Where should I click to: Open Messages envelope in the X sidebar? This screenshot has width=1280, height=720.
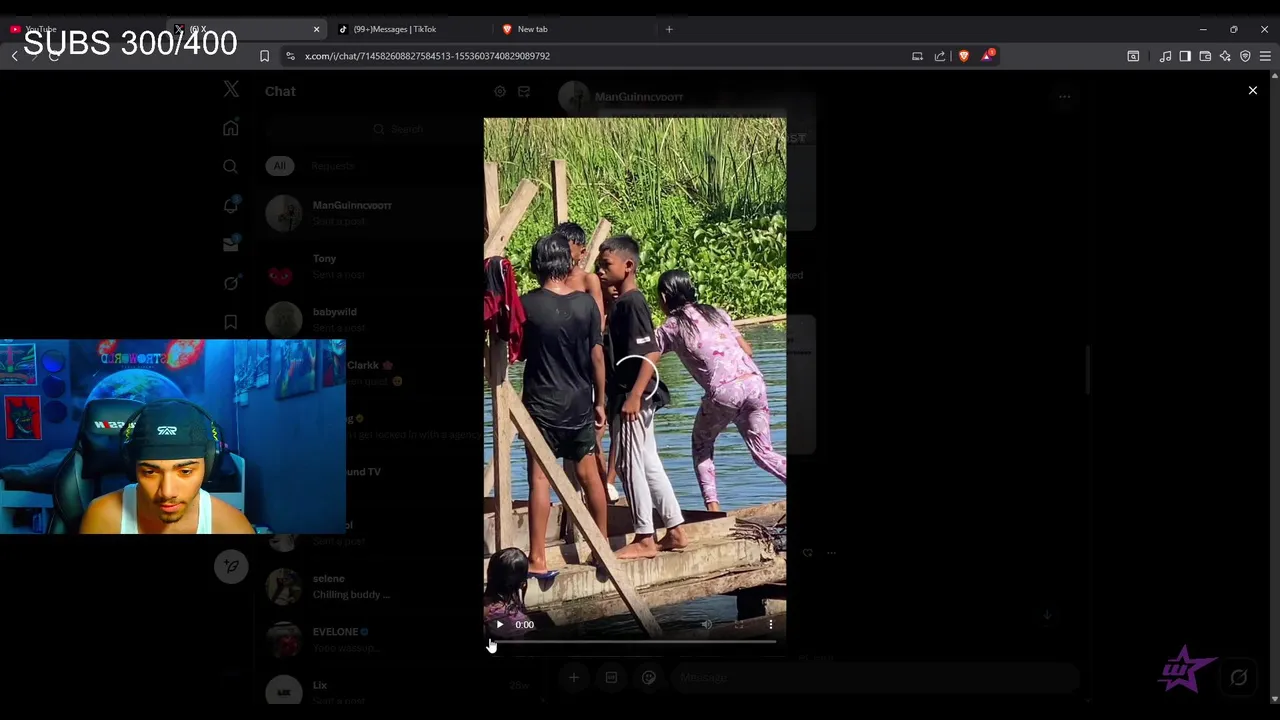[x=231, y=244]
